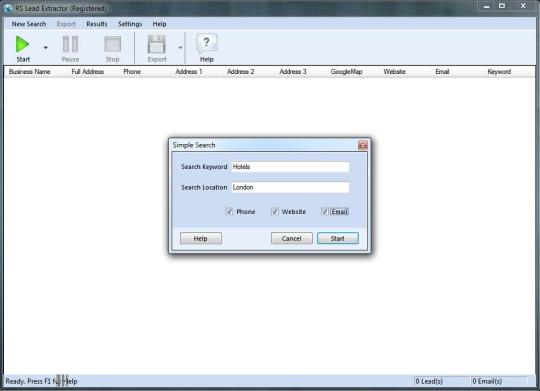Image resolution: width=540 pixels, height=391 pixels.
Task: Click the Search Keyword label
Action: point(204,167)
